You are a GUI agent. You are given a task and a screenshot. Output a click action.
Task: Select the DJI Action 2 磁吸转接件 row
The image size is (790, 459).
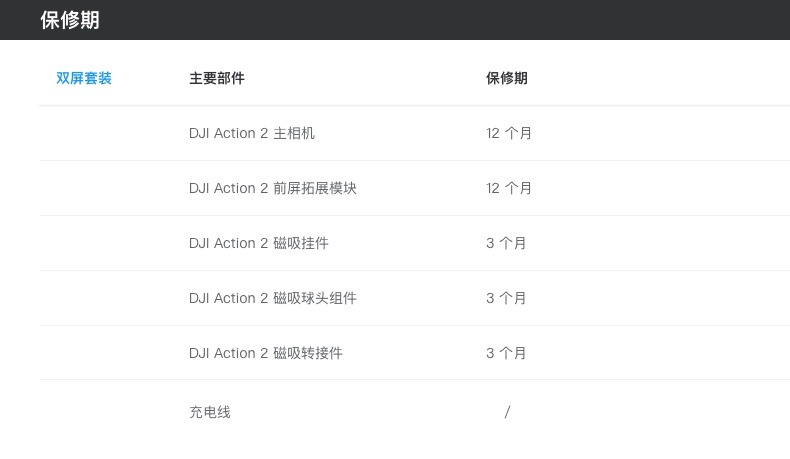(415, 353)
